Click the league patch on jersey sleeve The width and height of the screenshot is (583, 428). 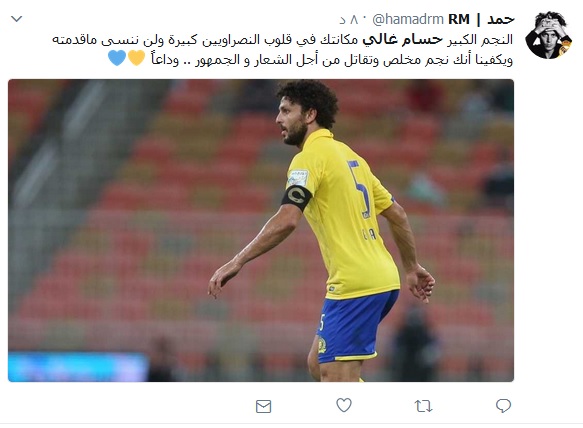pos(298,178)
